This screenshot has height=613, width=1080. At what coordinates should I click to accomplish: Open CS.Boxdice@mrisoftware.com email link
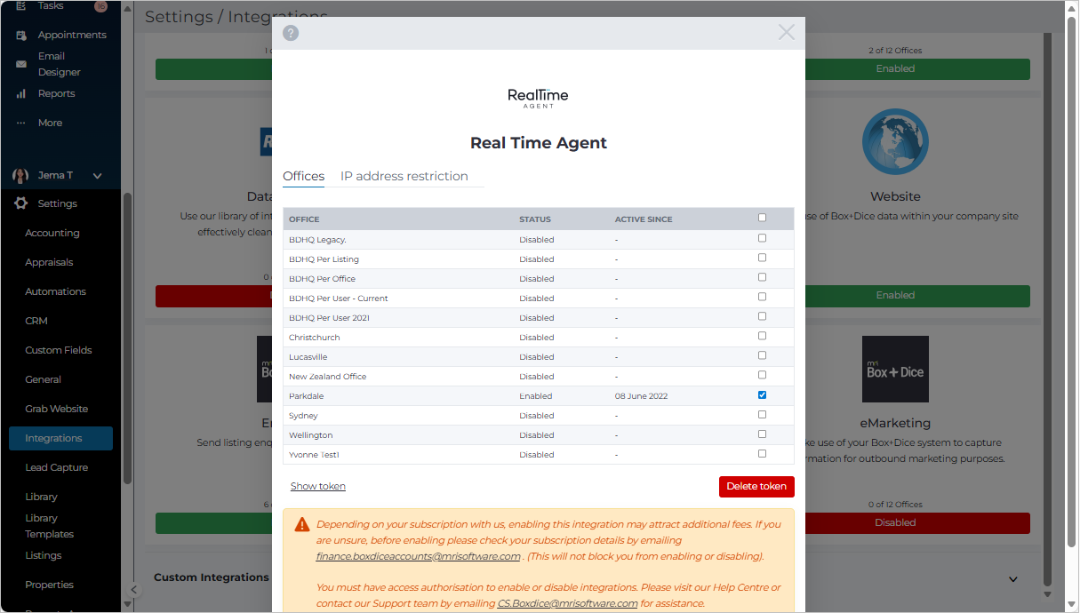point(568,603)
